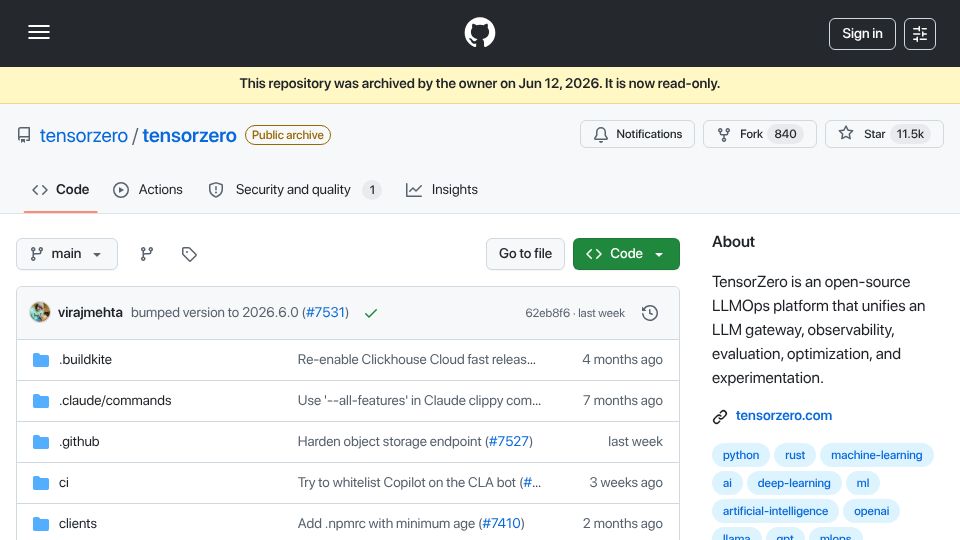This screenshot has height=540, width=960.
Task: Open the ci folder
Action: [x=64, y=482]
